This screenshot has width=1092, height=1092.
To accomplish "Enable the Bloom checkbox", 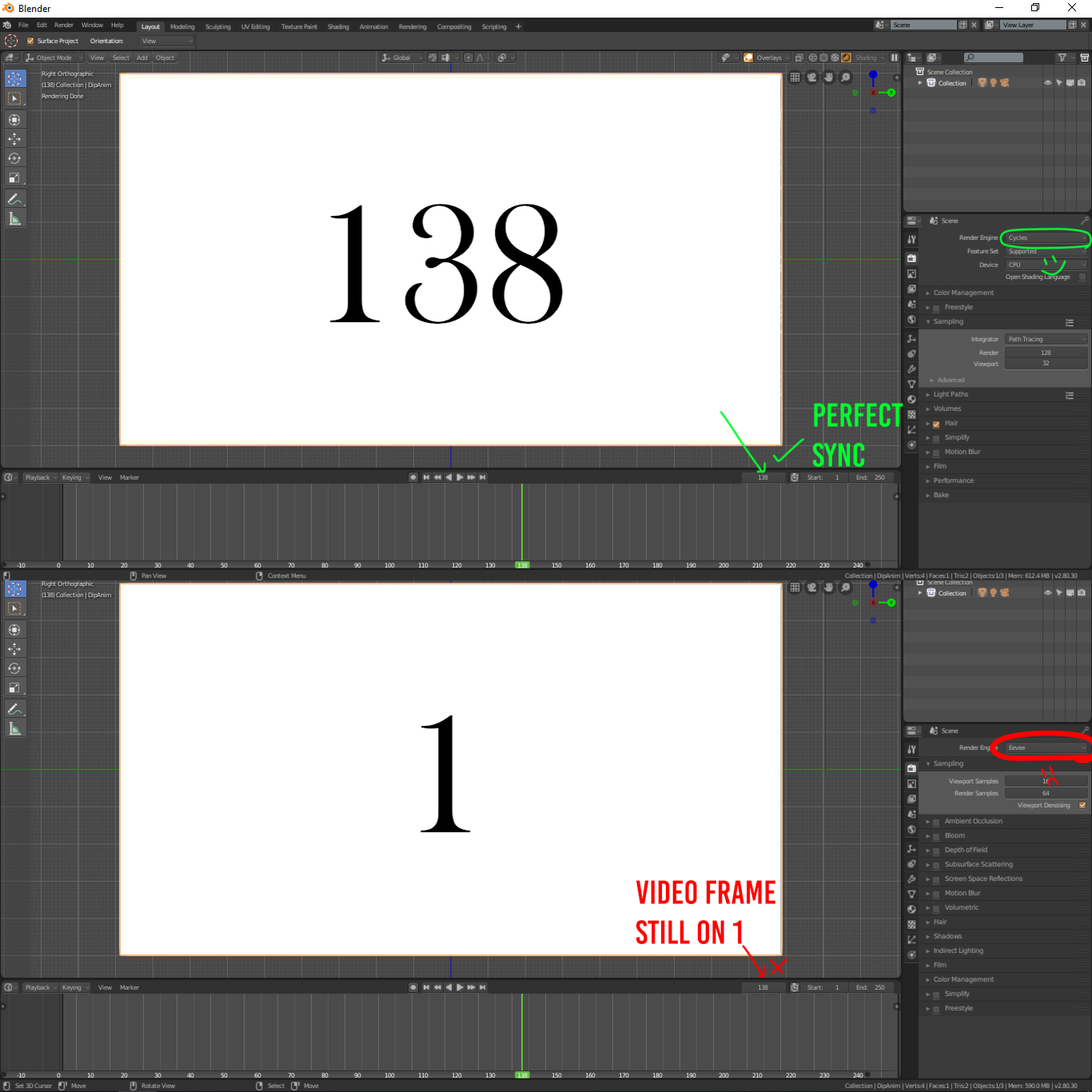I will (x=936, y=836).
